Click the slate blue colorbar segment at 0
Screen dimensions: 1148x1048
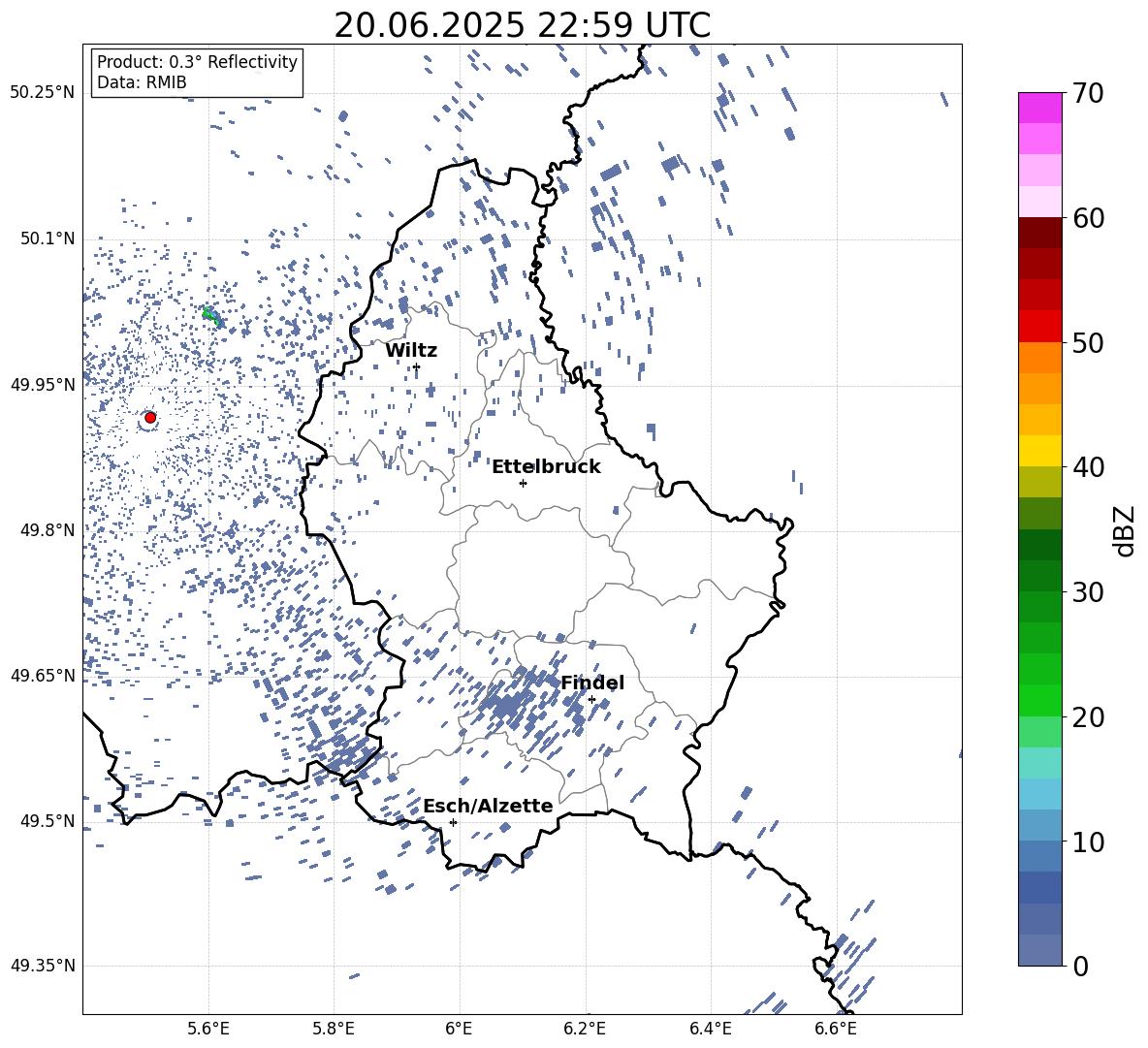pos(1040,950)
